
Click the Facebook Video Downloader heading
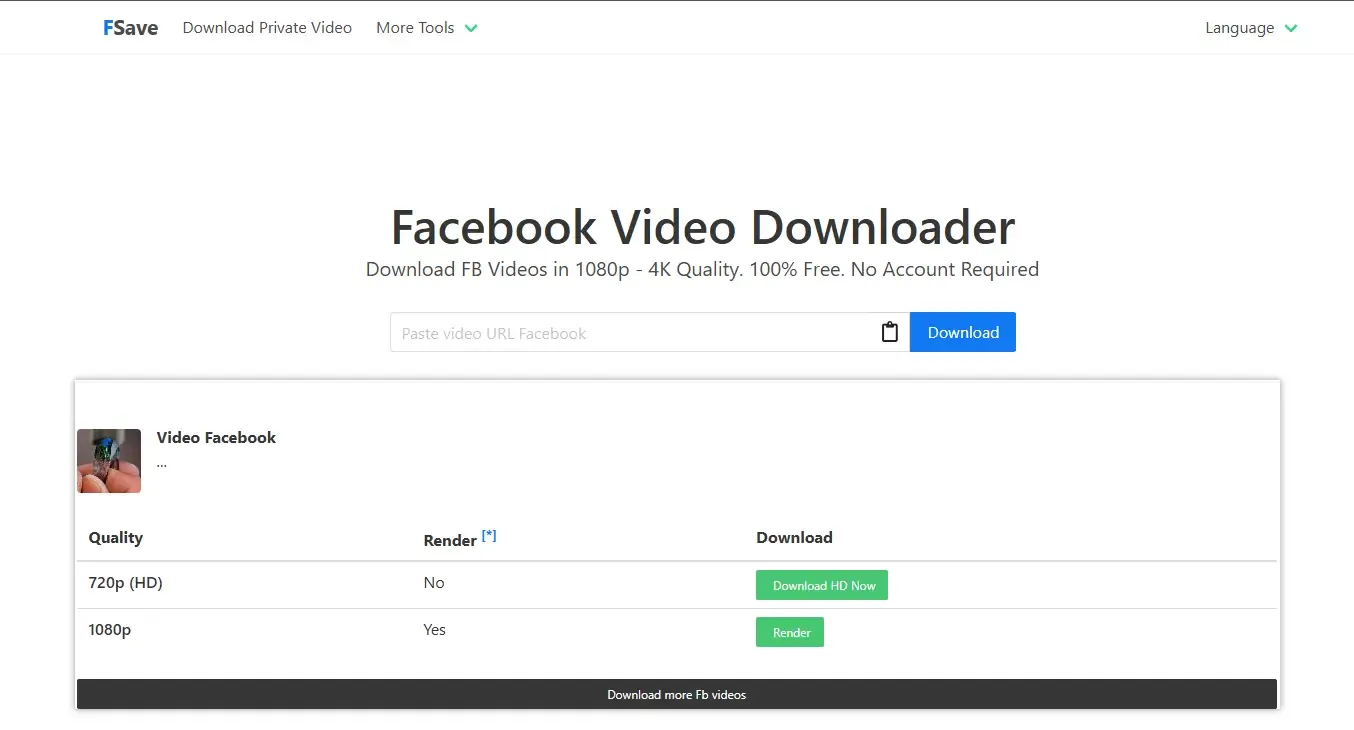702,227
